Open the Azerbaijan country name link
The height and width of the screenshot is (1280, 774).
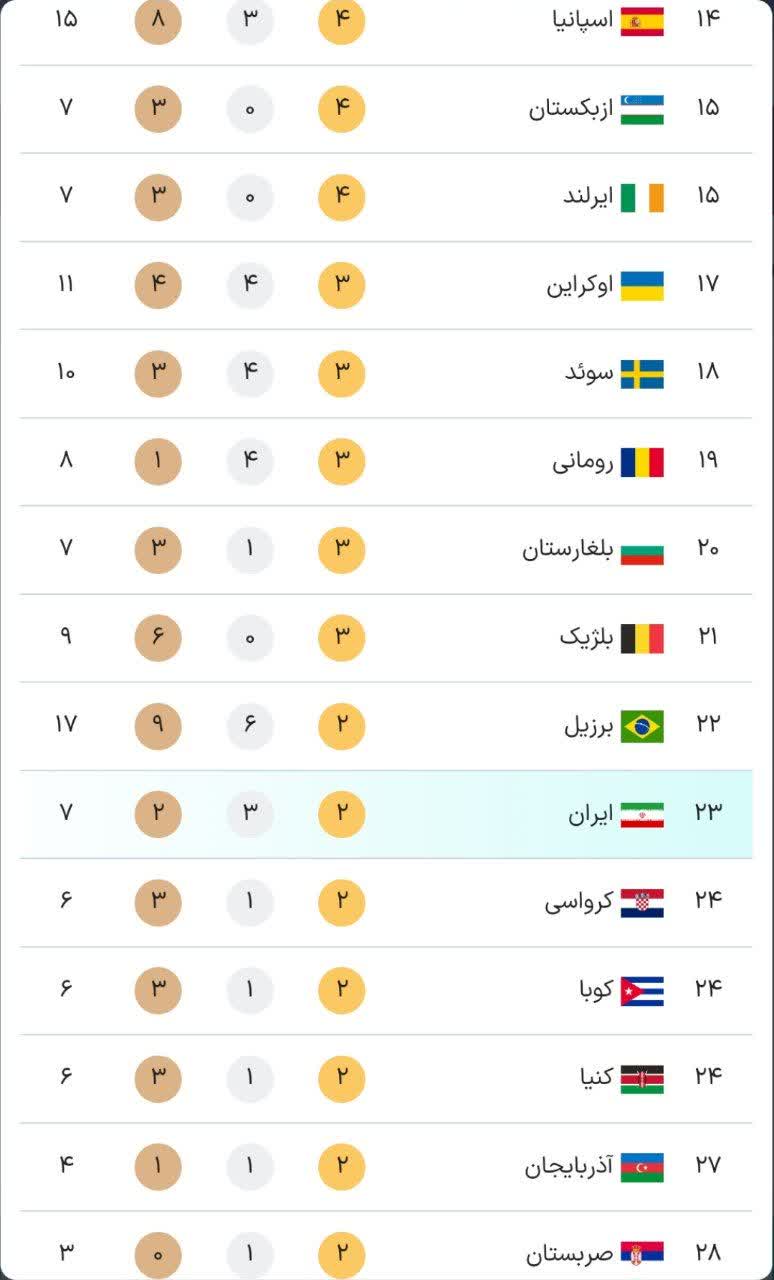pyautogui.click(x=568, y=1166)
